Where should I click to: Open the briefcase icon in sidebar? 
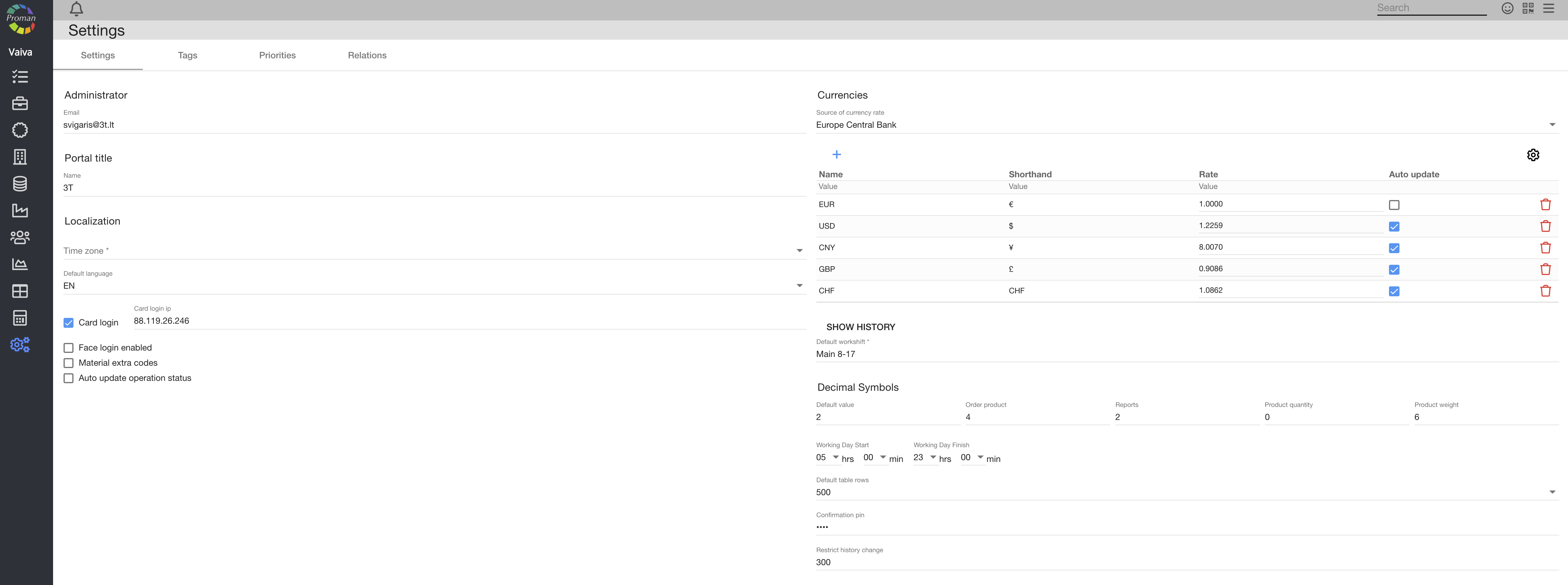pos(20,104)
